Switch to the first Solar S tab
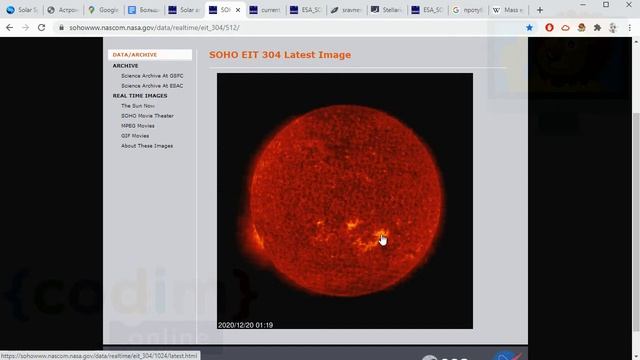Viewport: 640px width, 360px height. pyautogui.click(x=22, y=10)
